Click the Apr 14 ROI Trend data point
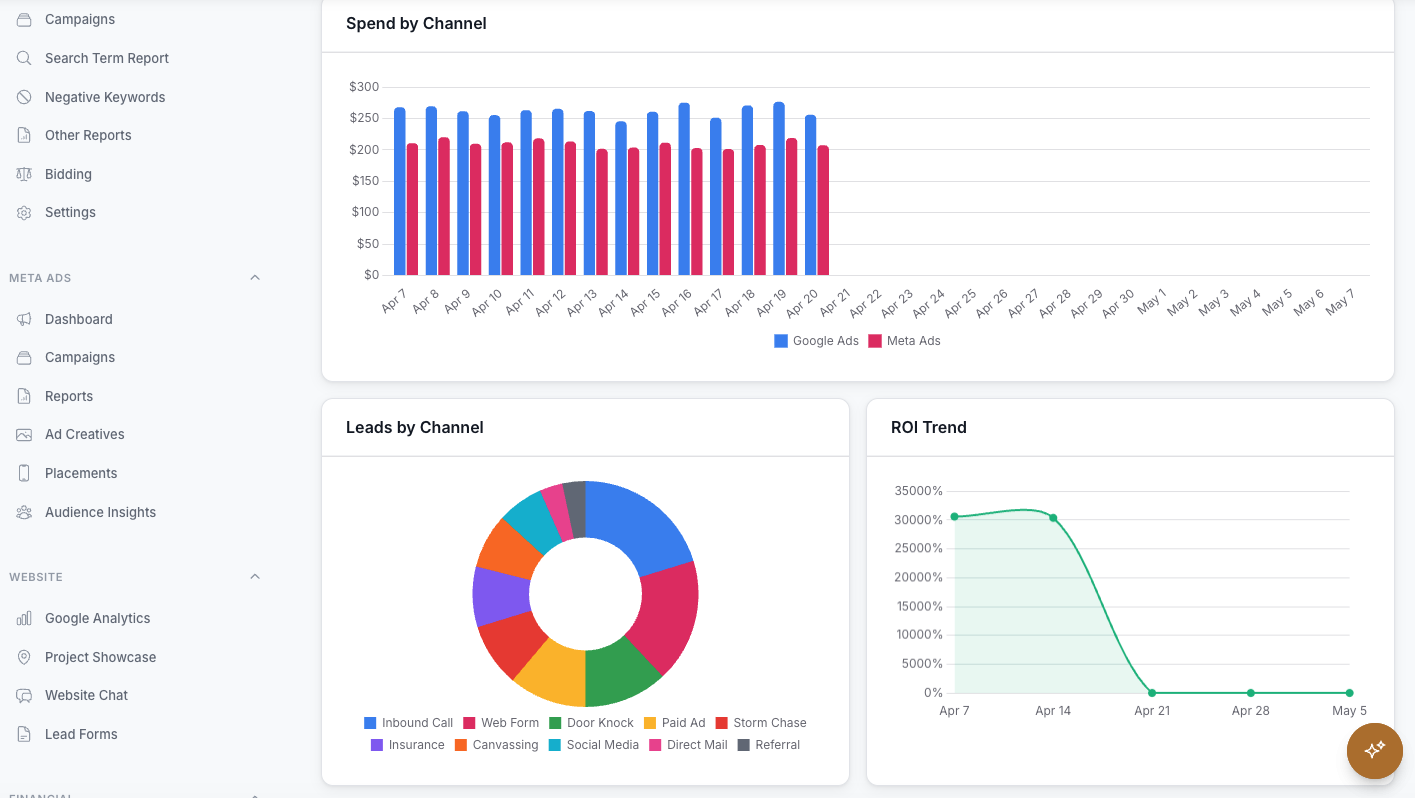This screenshot has width=1415, height=798. (x=1053, y=518)
